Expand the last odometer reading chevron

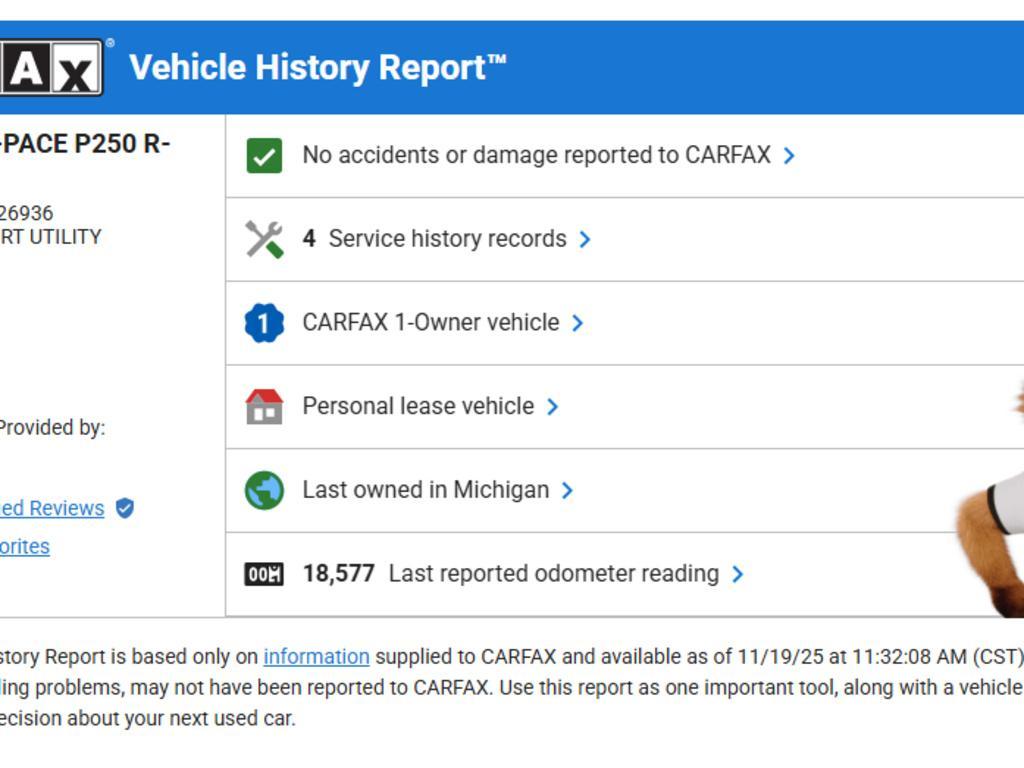coord(737,574)
